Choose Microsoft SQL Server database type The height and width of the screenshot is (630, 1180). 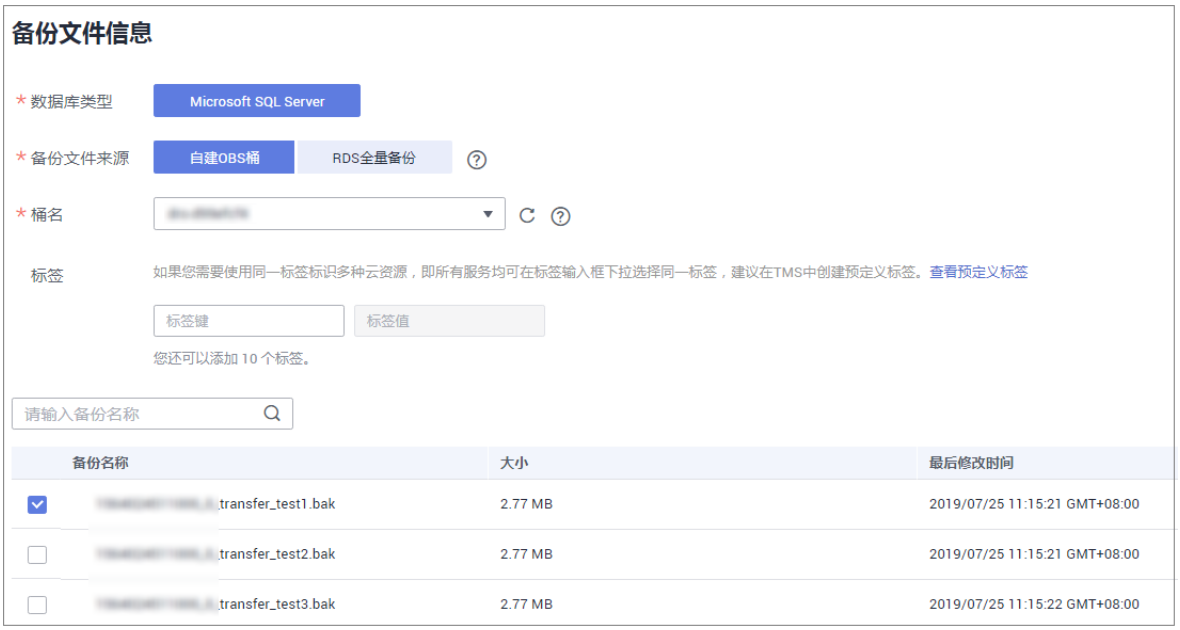(256, 101)
